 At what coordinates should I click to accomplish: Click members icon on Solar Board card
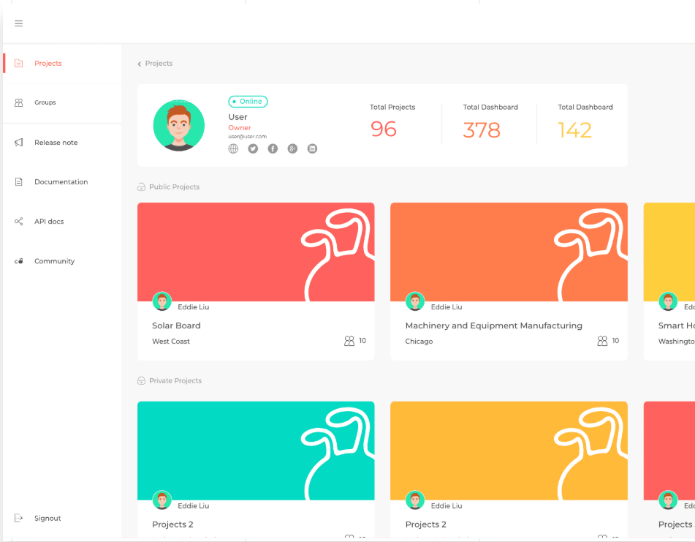tap(349, 341)
